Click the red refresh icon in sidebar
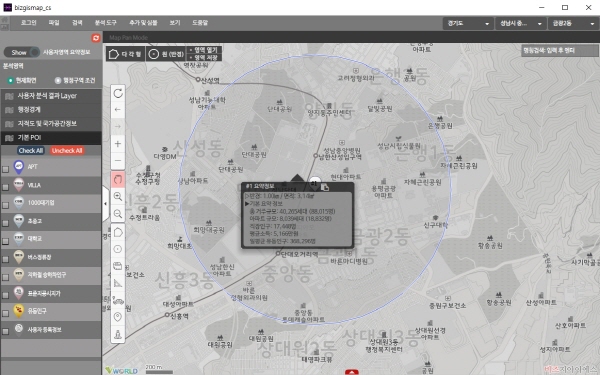Screen dimensions: 600x375 click(96, 38)
